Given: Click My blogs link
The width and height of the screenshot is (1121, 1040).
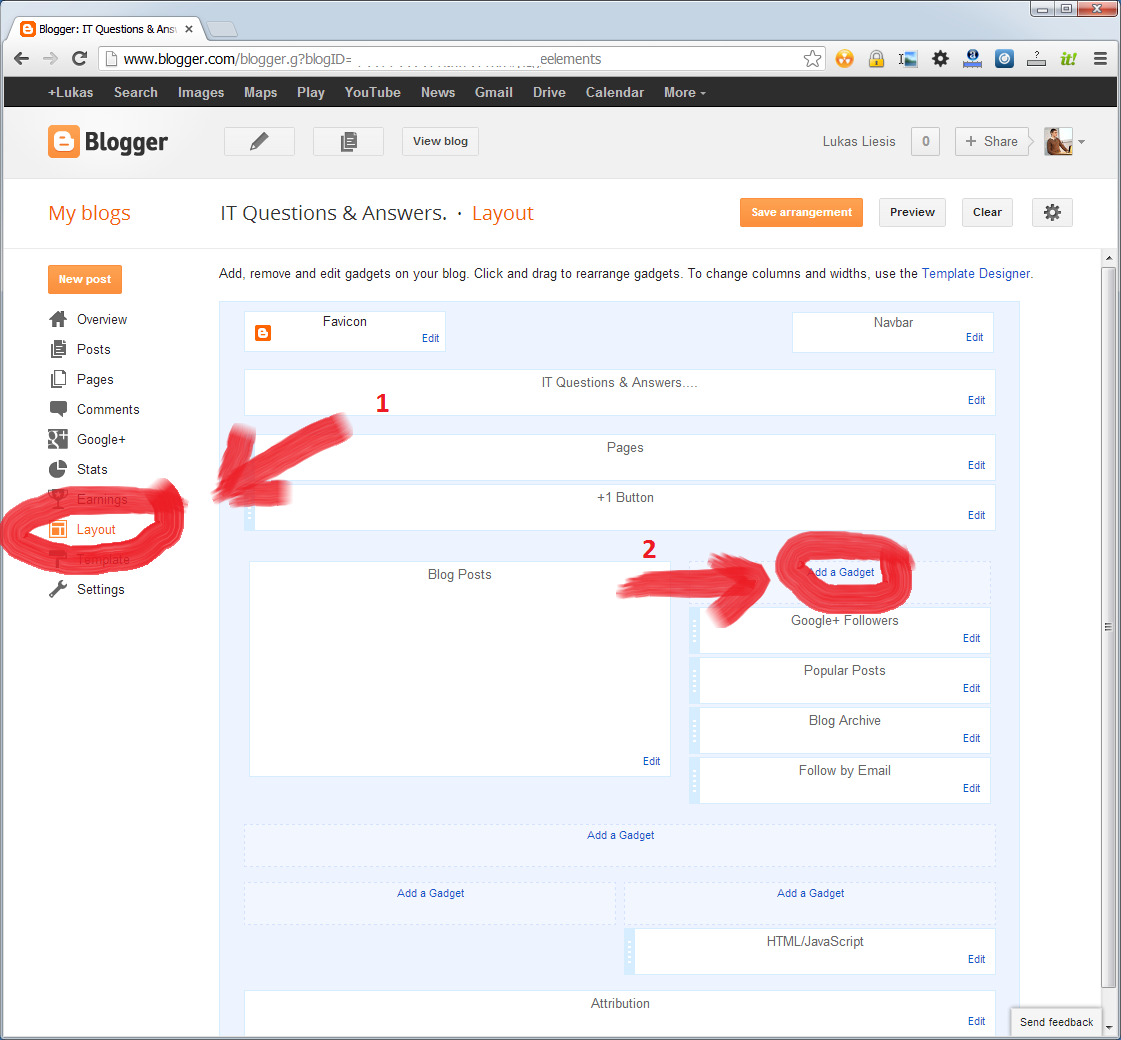Looking at the screenshot, I should (89, 213).
